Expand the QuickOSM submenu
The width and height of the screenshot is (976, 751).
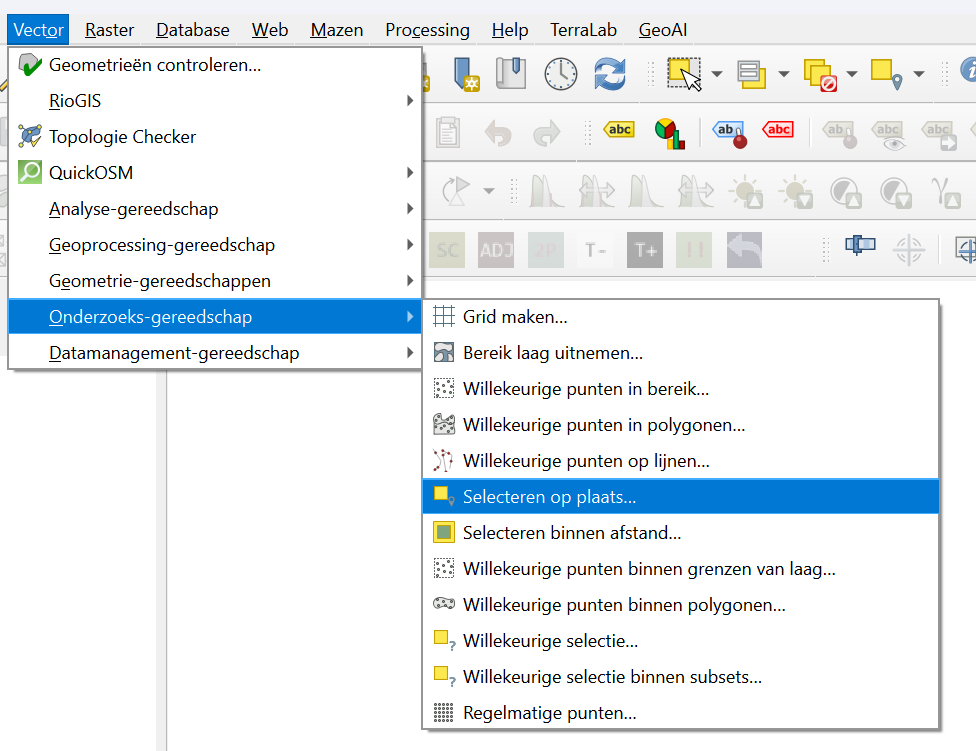click(x=215, y=172)
